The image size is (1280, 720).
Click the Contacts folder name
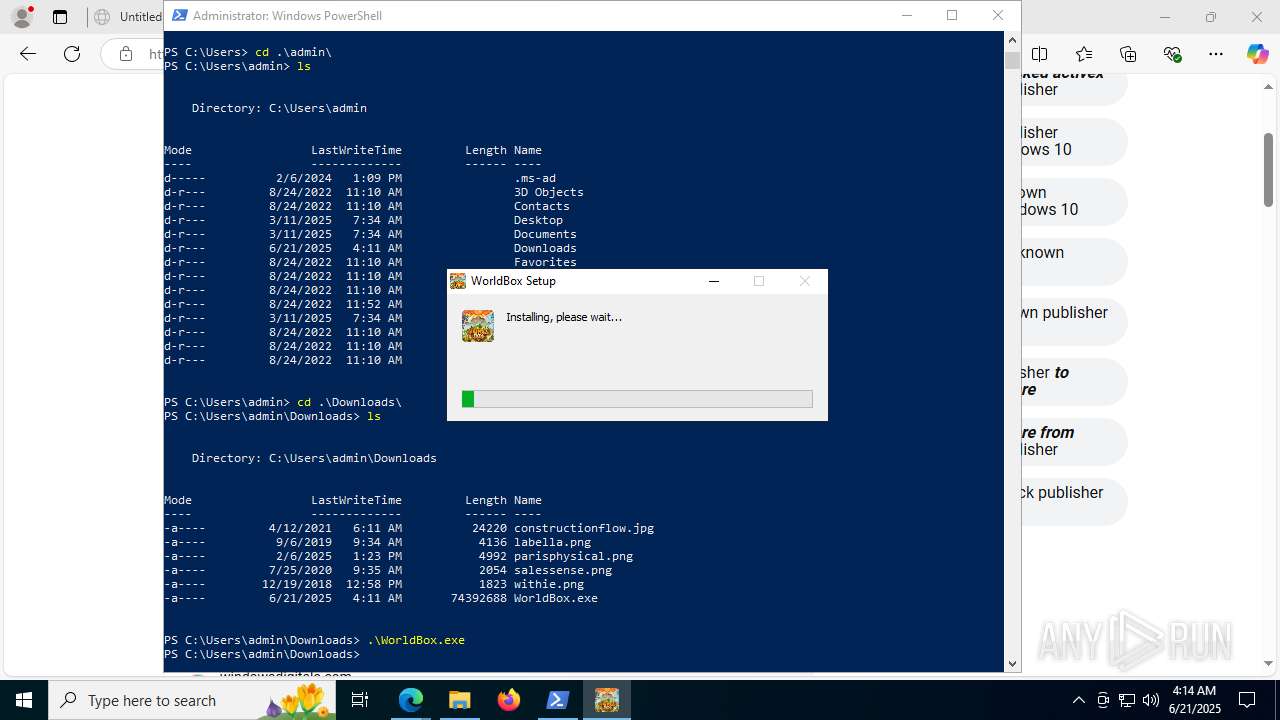[x=542, y=206]
